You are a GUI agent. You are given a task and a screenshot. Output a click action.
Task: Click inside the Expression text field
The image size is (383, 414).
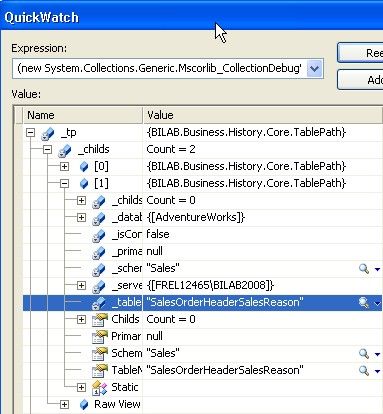[x=159, y=69]
